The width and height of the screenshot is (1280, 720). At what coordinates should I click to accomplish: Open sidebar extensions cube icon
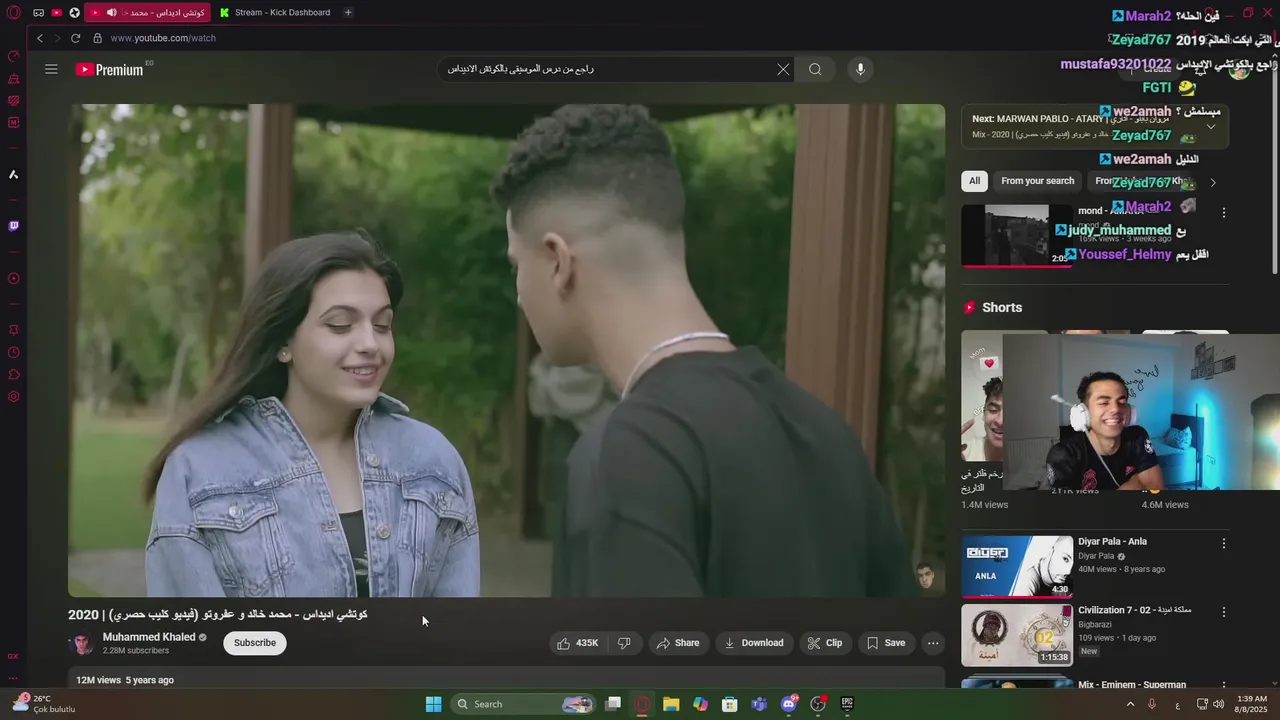[x=14, y=374]
